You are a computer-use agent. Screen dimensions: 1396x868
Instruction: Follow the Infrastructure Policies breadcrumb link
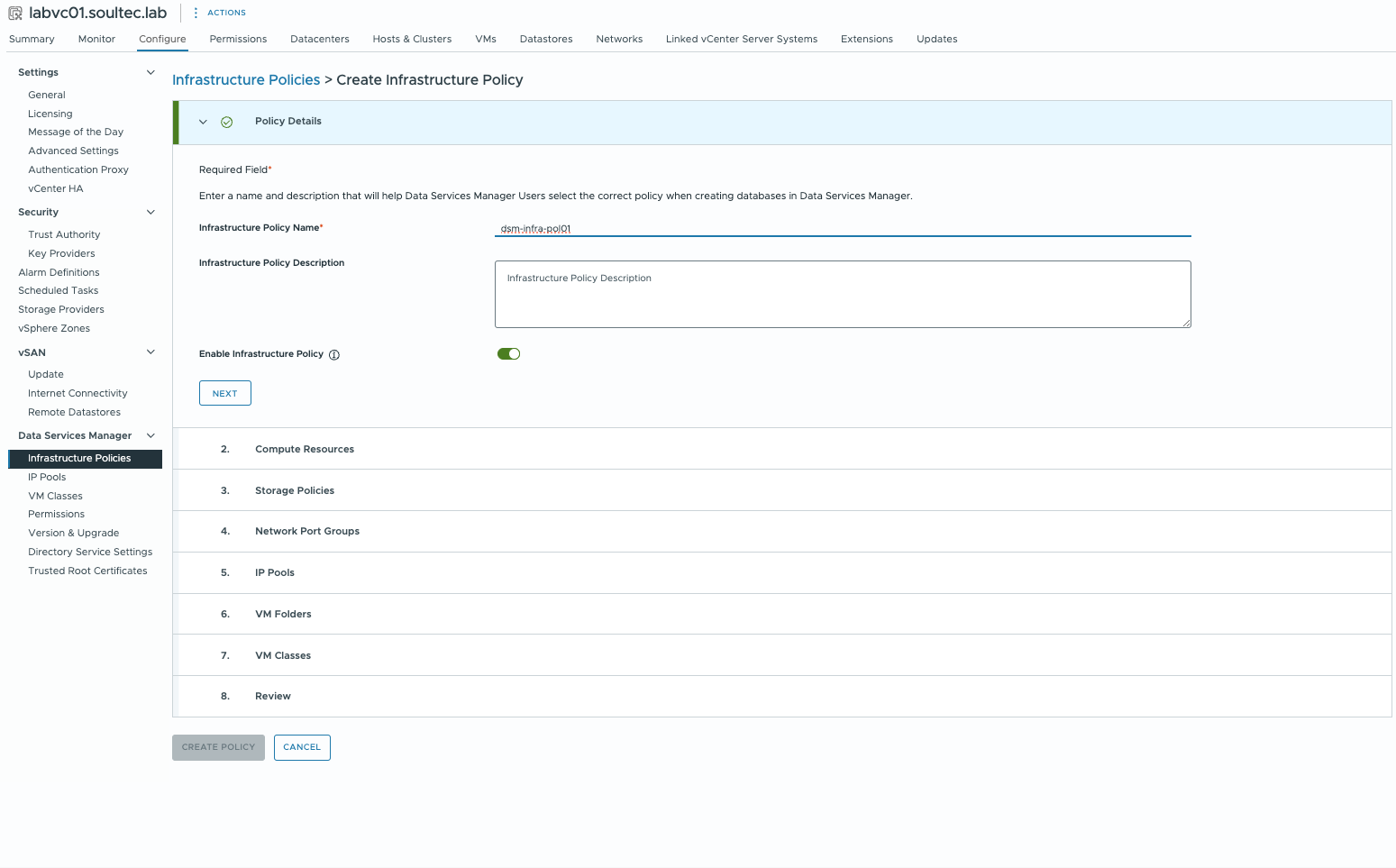[246, 80]
